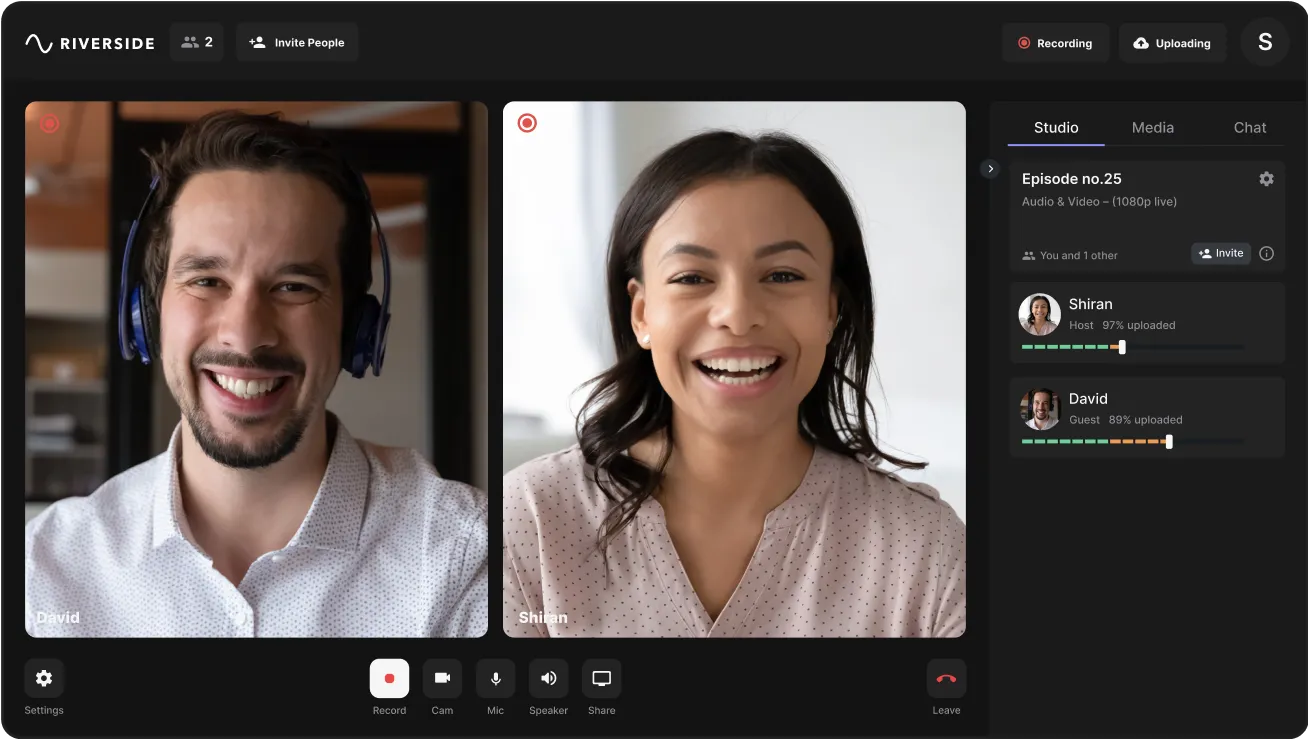Open the Share screen option
Image resolution: width=1308 pixels, height=739 pixels.
[x=601, y=677]
